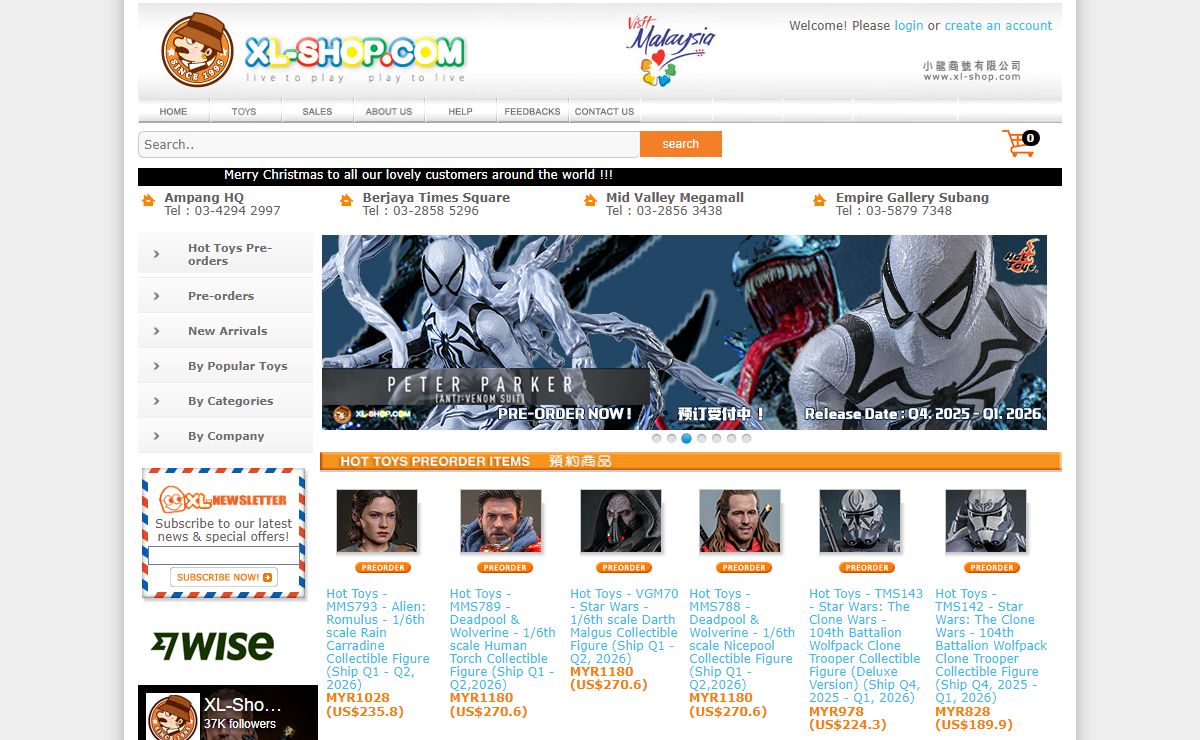Open Hot Toys MMS789 Human Torch link
This screenshot has height=740, width=1200.
502,639
